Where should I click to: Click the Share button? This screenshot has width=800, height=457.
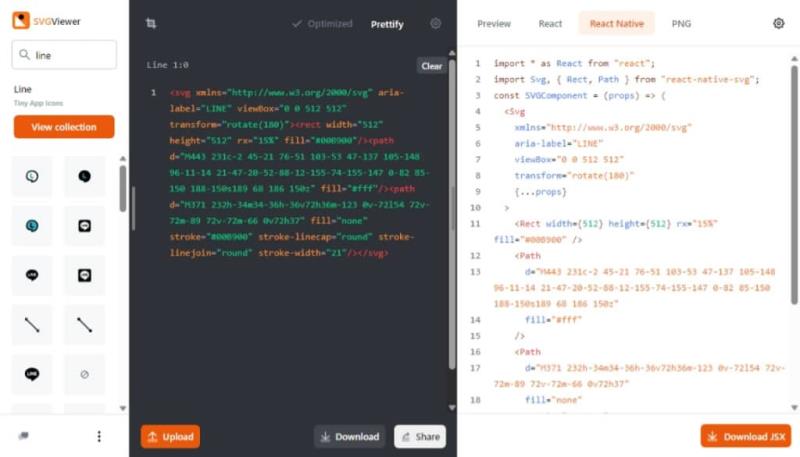420,437
